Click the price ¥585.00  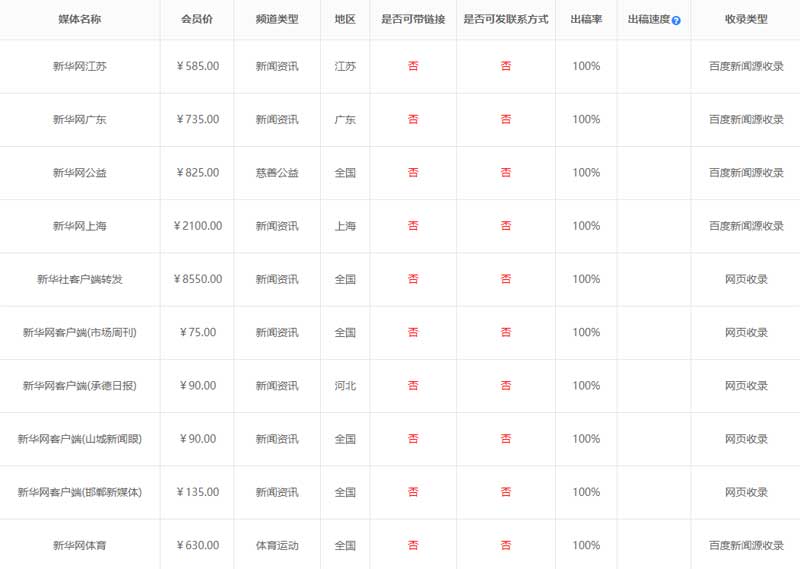click(x=197, y=66)
